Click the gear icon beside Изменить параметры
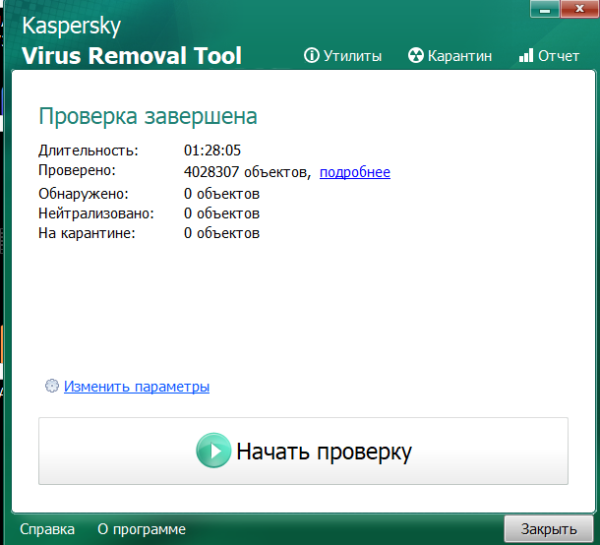The image size is (600, 545). pyautogui.click(x=52, y=386)
